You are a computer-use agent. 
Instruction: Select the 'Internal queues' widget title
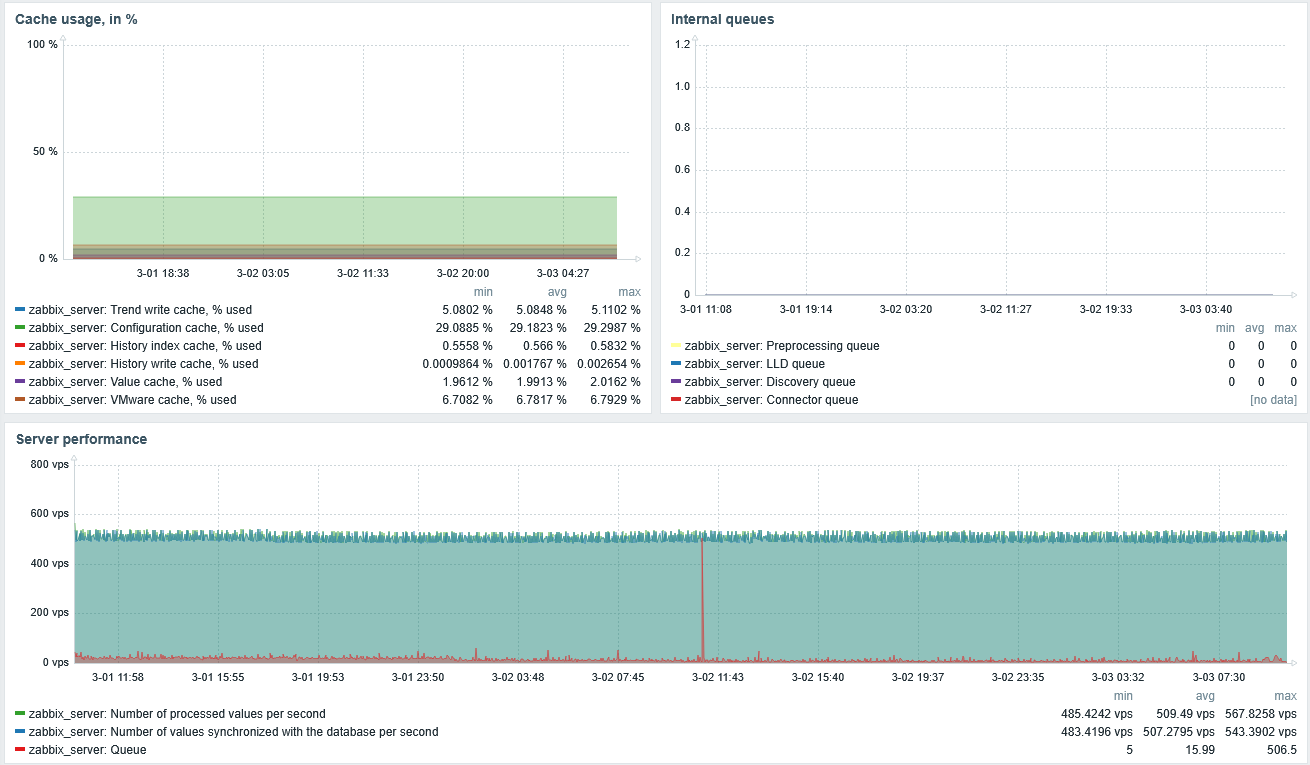point(722,19)
